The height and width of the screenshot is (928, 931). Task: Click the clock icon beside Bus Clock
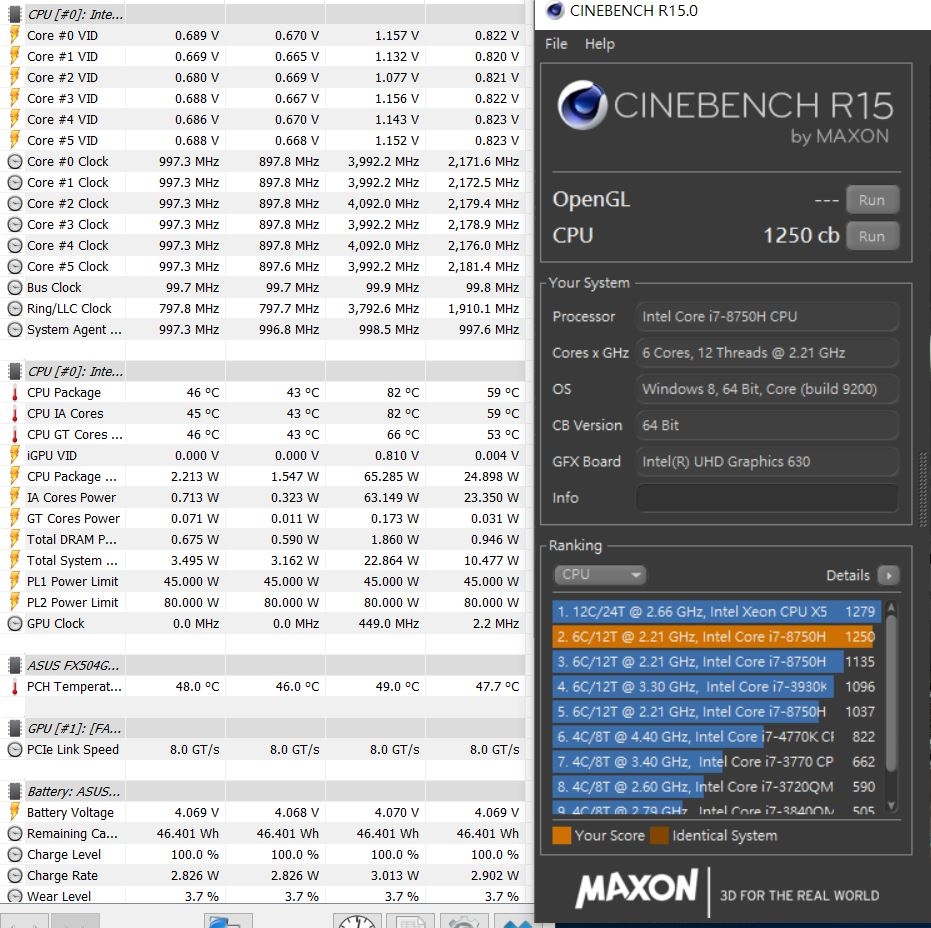[15, 287]
